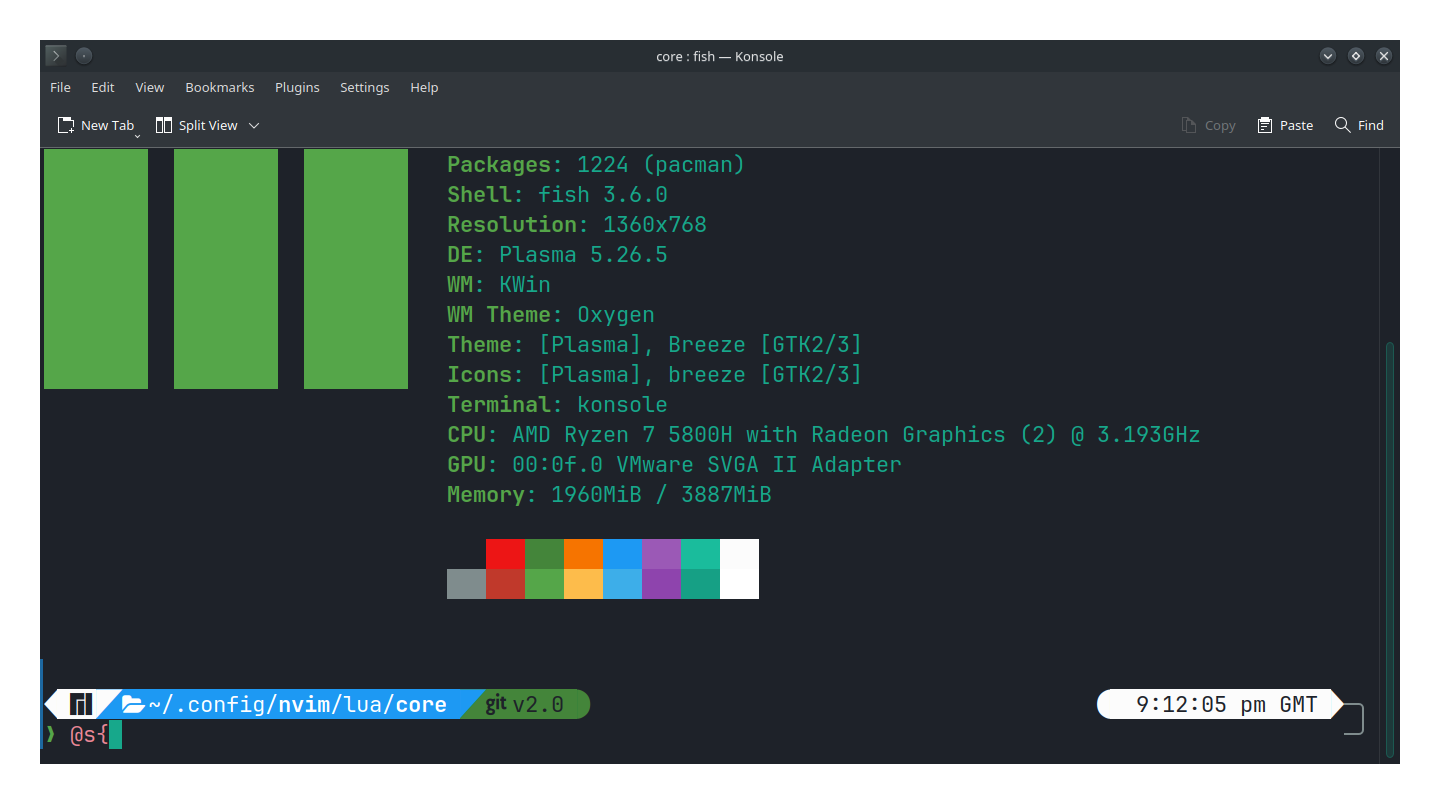The image size is (1440, 804).
Task: Toggle the keep-above diamond button in the title bar
Action: click(x=1356, y=56)
